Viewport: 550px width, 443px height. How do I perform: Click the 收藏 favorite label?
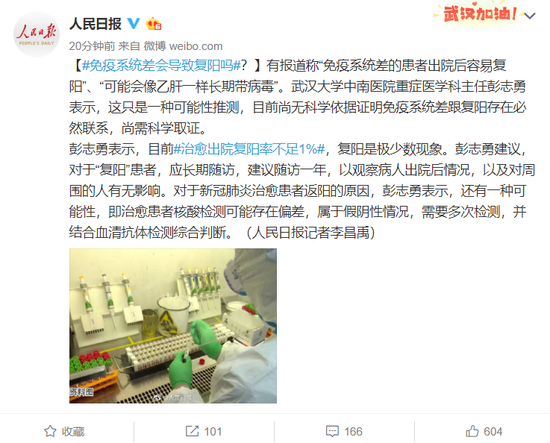pos(73,431)
